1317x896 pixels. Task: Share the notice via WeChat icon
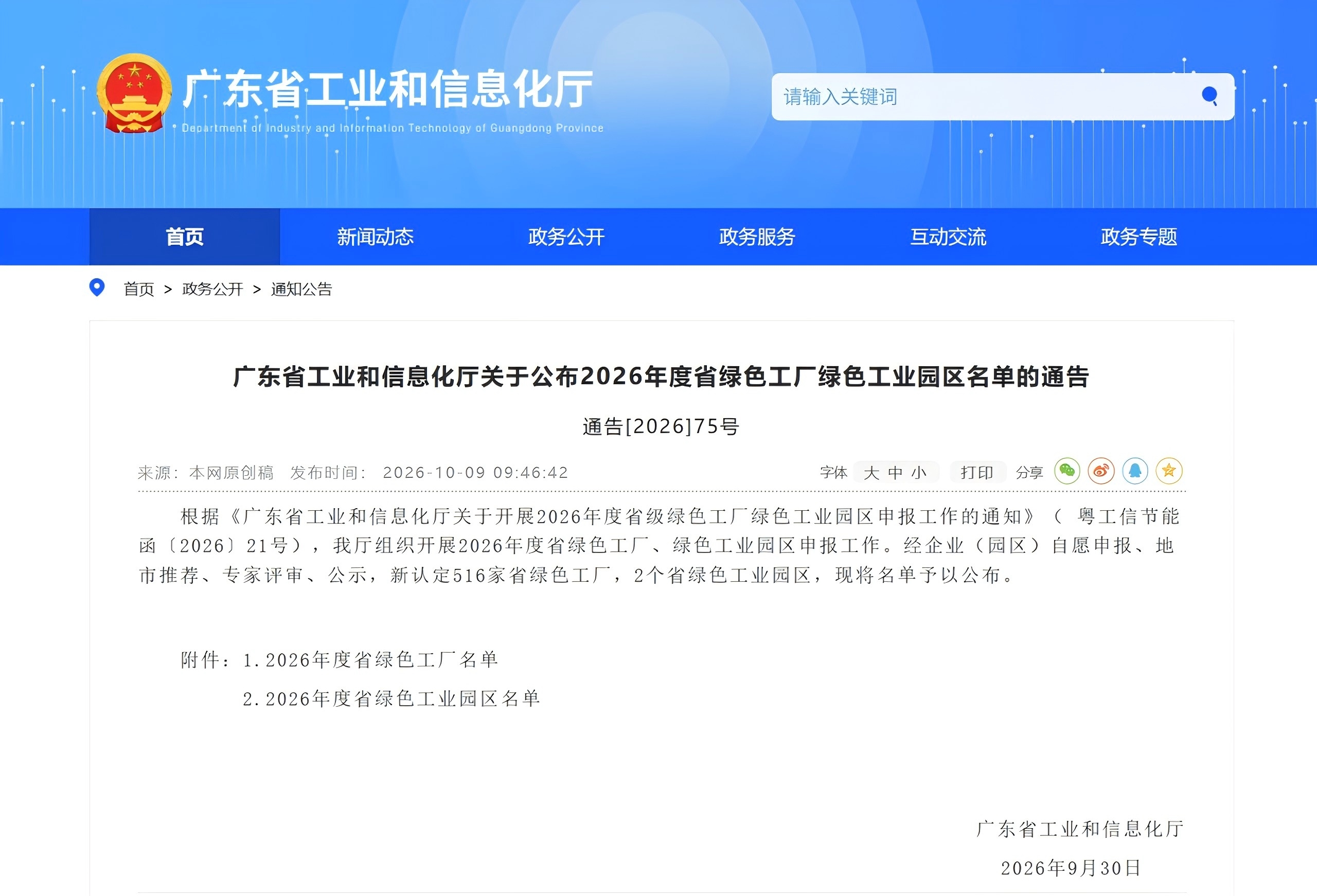pyautogui.click(x=1067, y=471)
